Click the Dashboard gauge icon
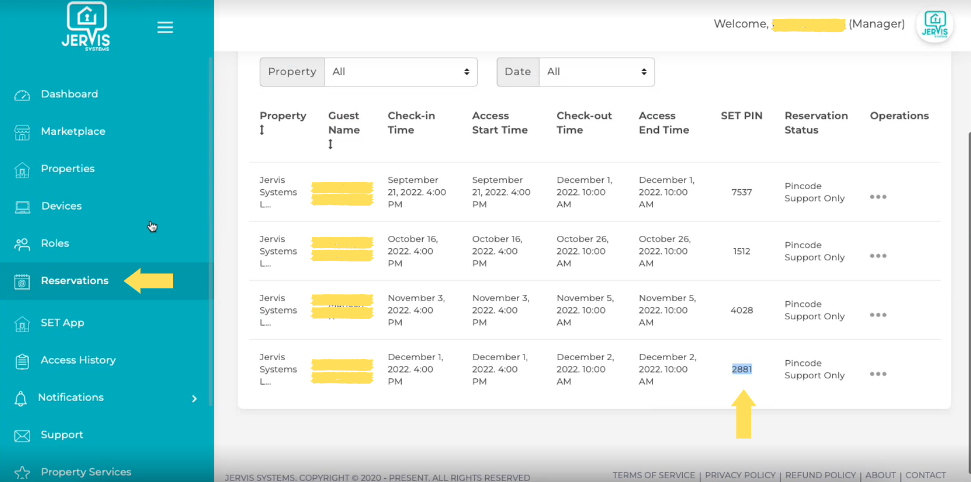971x482 pixels. pos(22,95)
